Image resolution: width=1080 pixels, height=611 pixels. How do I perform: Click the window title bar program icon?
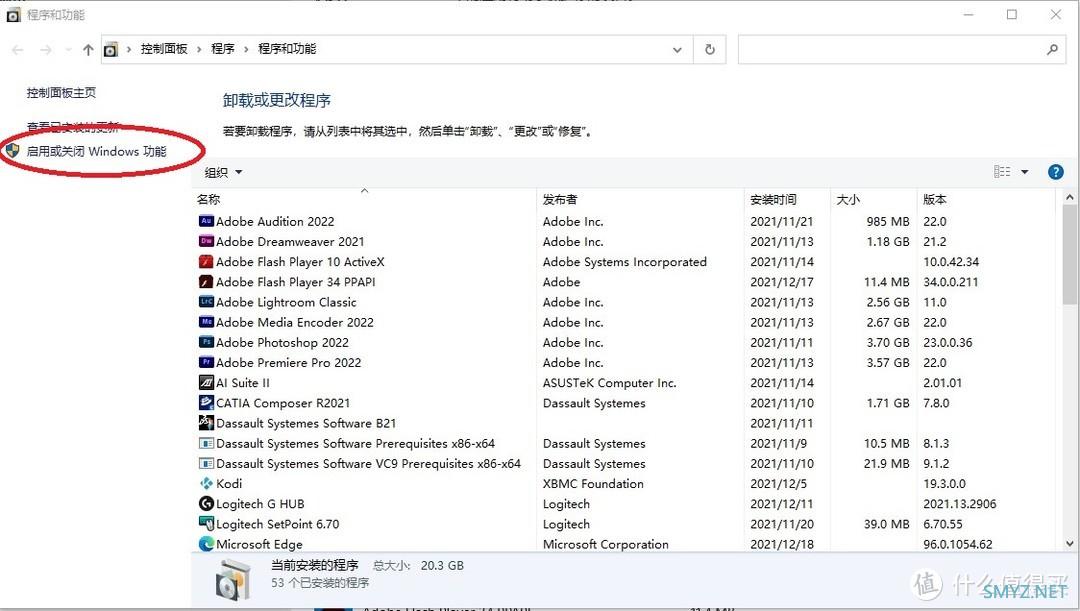(13, 15)
